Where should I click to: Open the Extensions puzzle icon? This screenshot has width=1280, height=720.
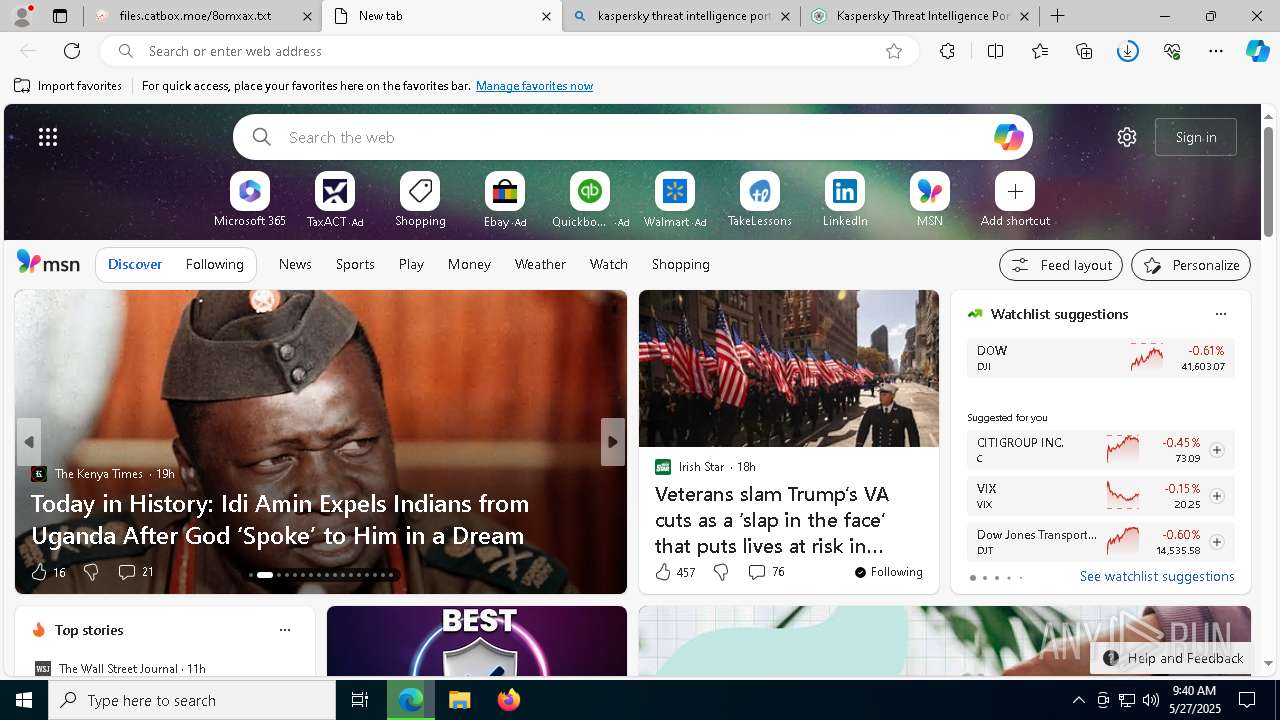coord(947,51)
